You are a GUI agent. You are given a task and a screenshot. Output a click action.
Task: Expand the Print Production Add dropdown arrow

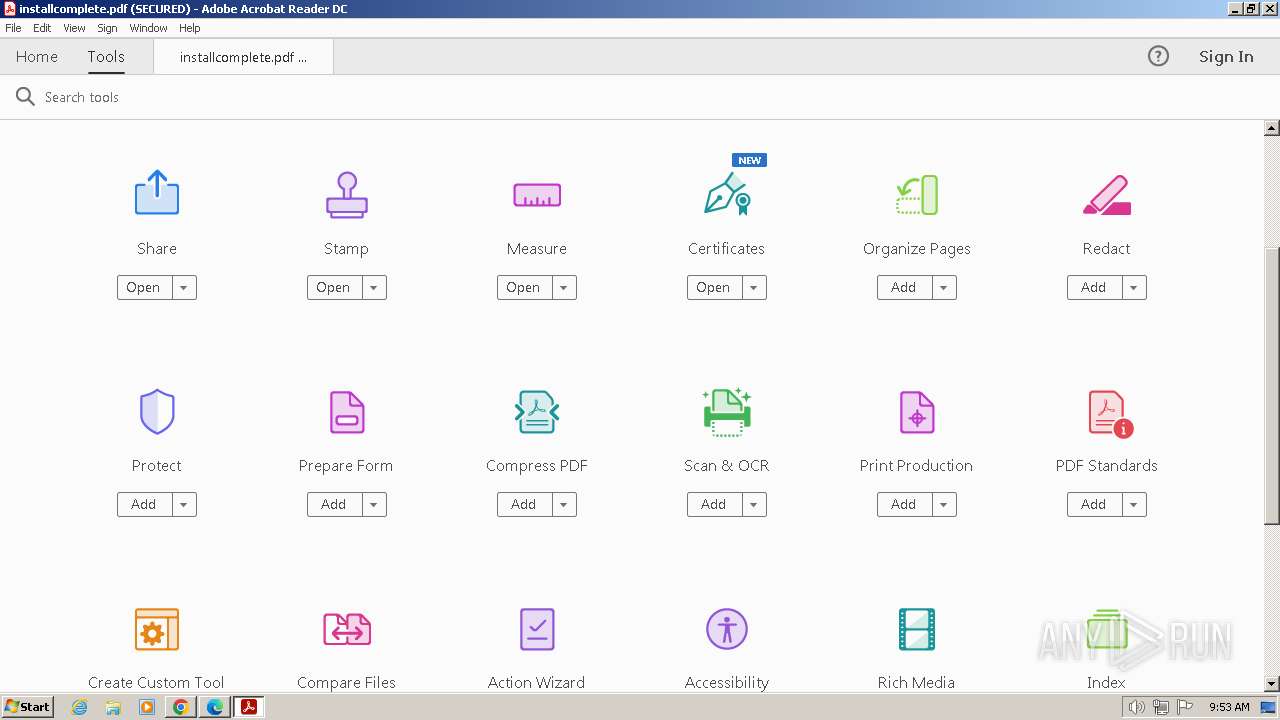pos(944,505)
